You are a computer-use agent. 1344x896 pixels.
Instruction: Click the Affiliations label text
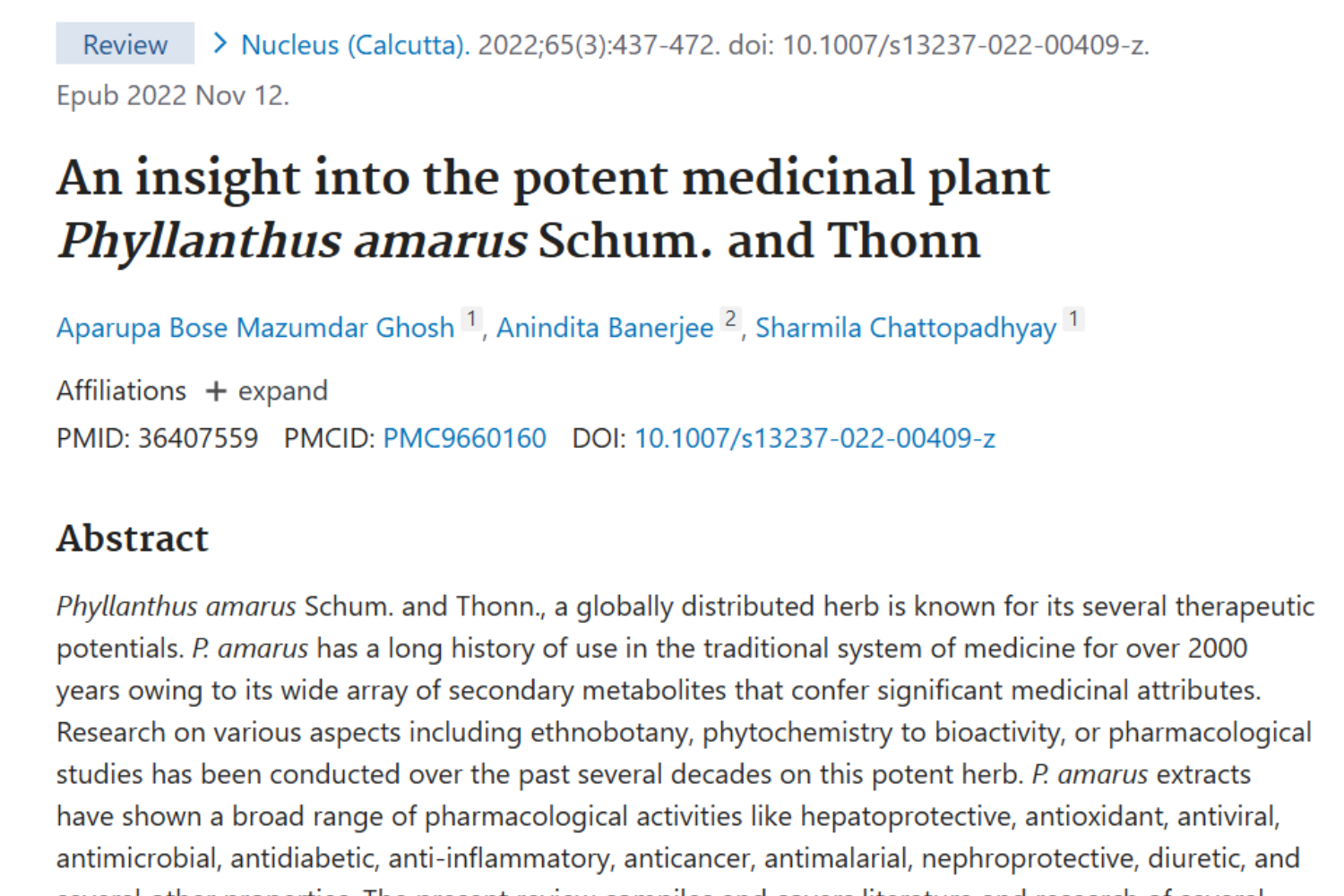point(121,391)
